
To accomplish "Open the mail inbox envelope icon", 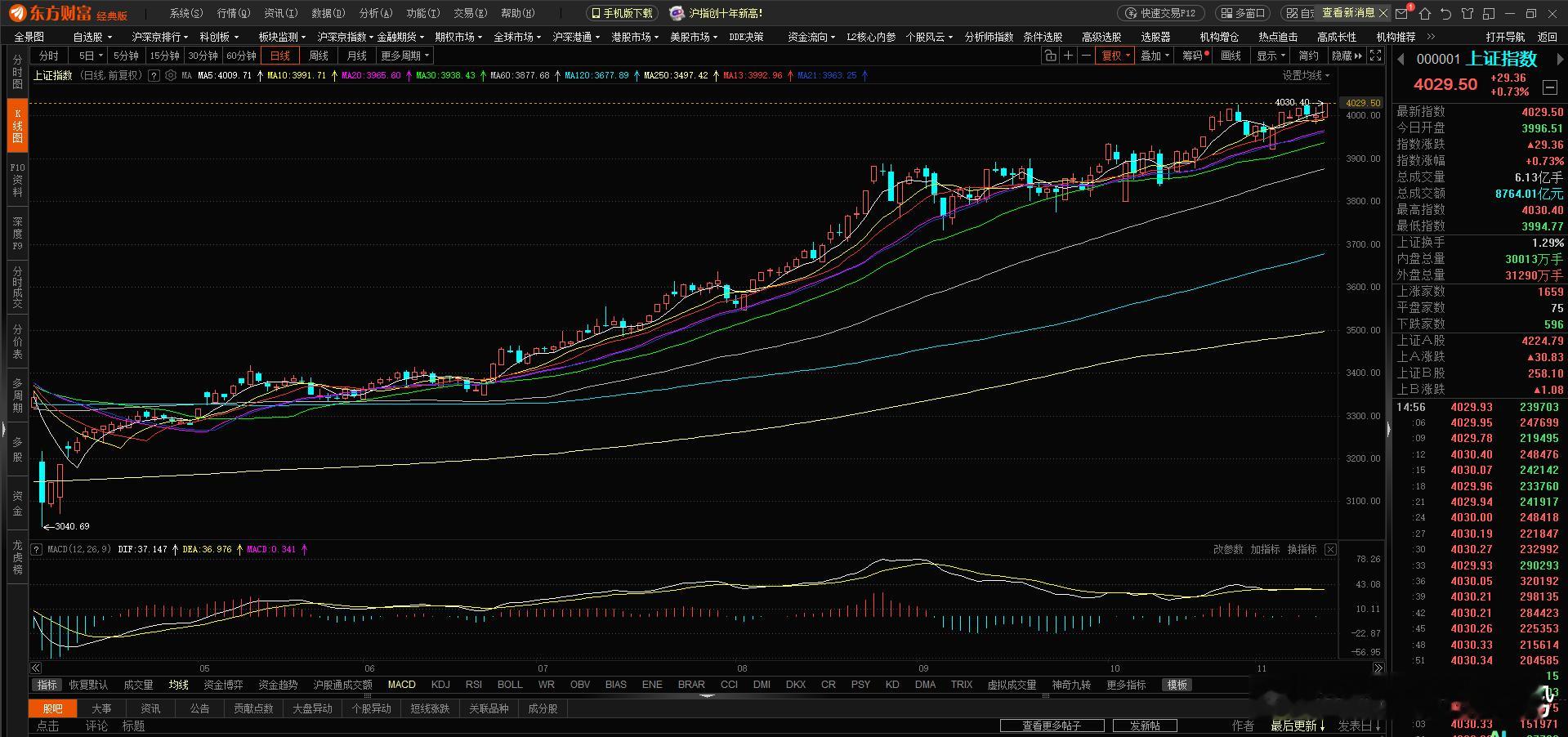I will (1403, 13).
